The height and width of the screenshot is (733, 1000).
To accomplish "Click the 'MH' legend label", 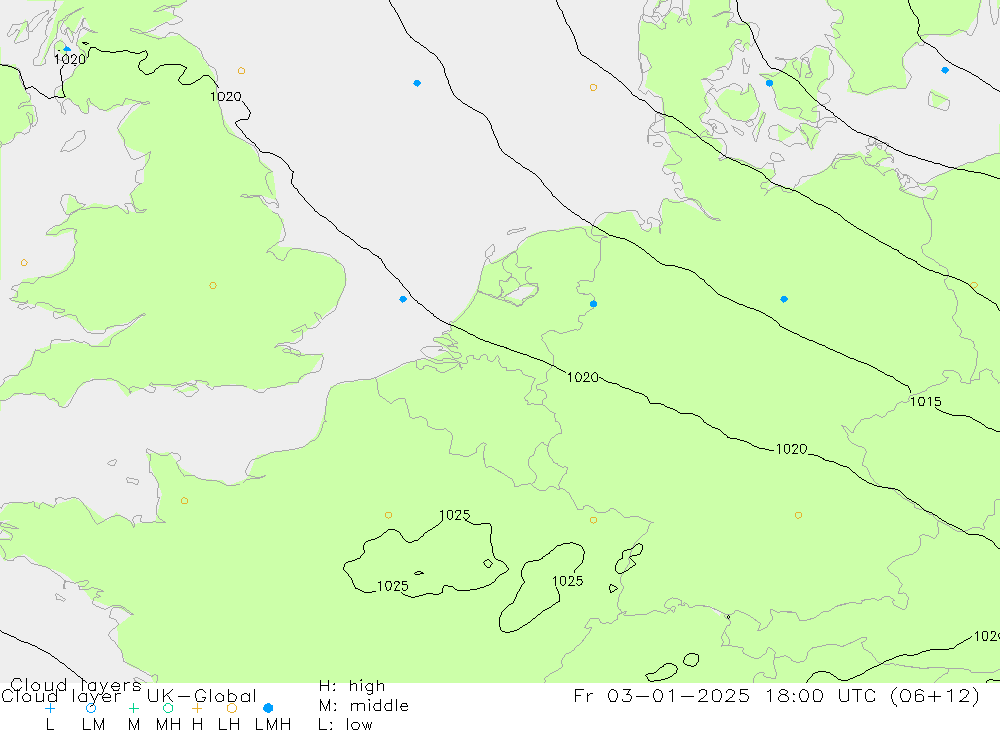I will coord(168,725).
